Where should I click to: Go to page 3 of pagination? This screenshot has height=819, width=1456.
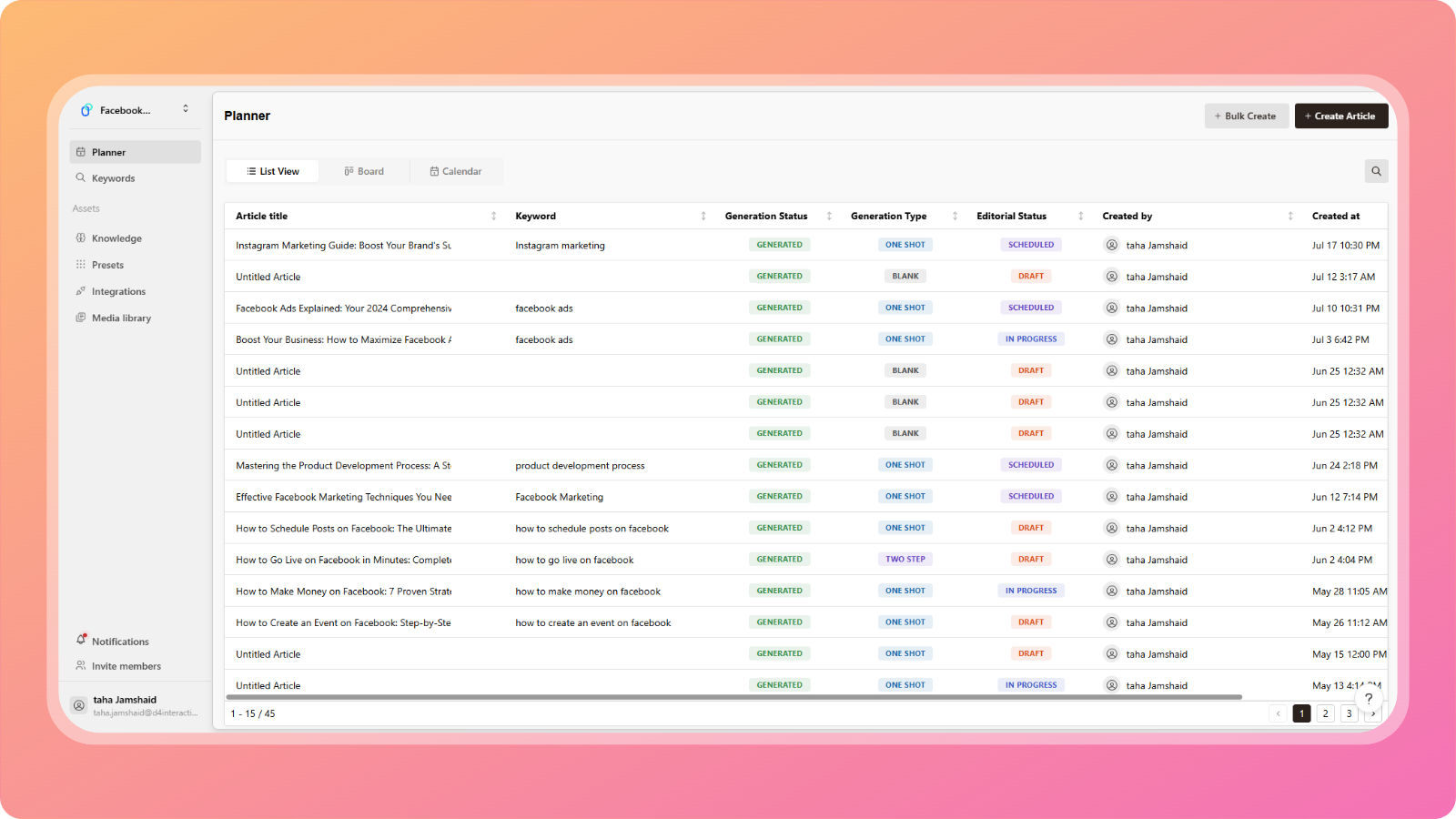tap(1350, 713)
